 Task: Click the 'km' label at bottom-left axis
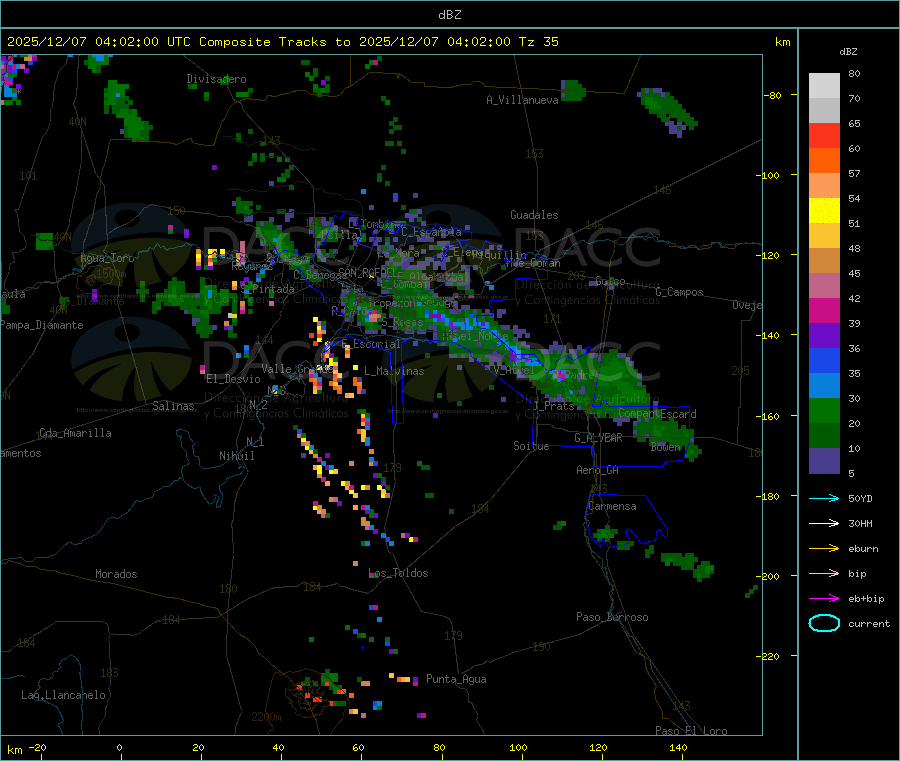tap(14, 750)
